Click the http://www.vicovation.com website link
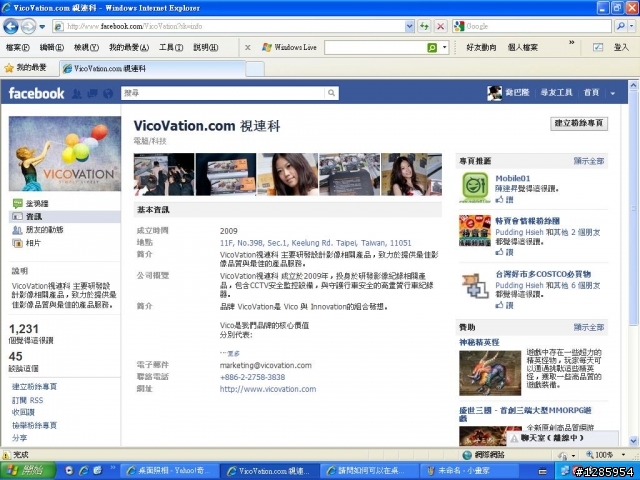Screen dimensions: 640x480 pos(268,389)
